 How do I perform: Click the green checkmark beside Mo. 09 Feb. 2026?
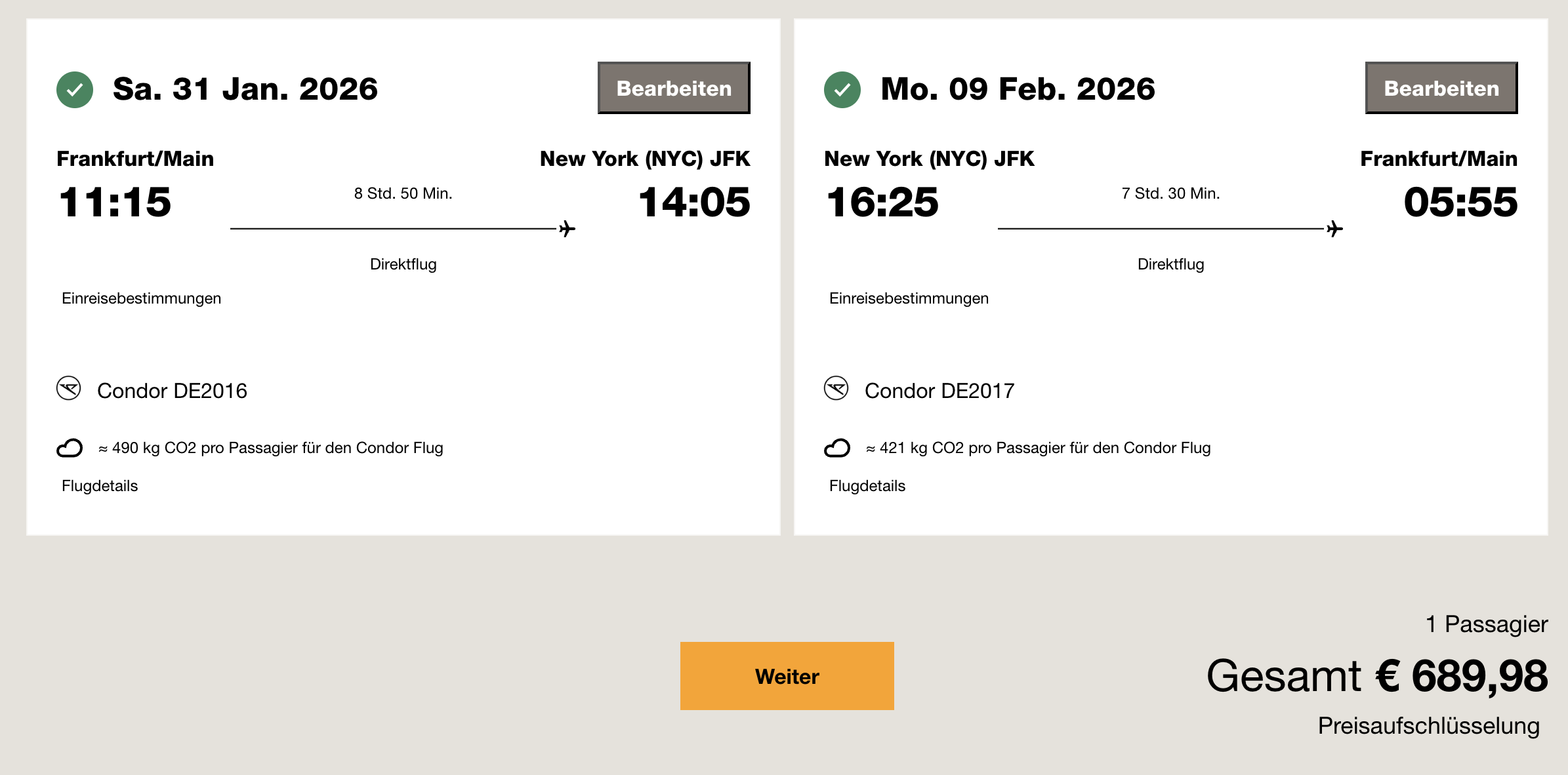click(x=842, y=90)
